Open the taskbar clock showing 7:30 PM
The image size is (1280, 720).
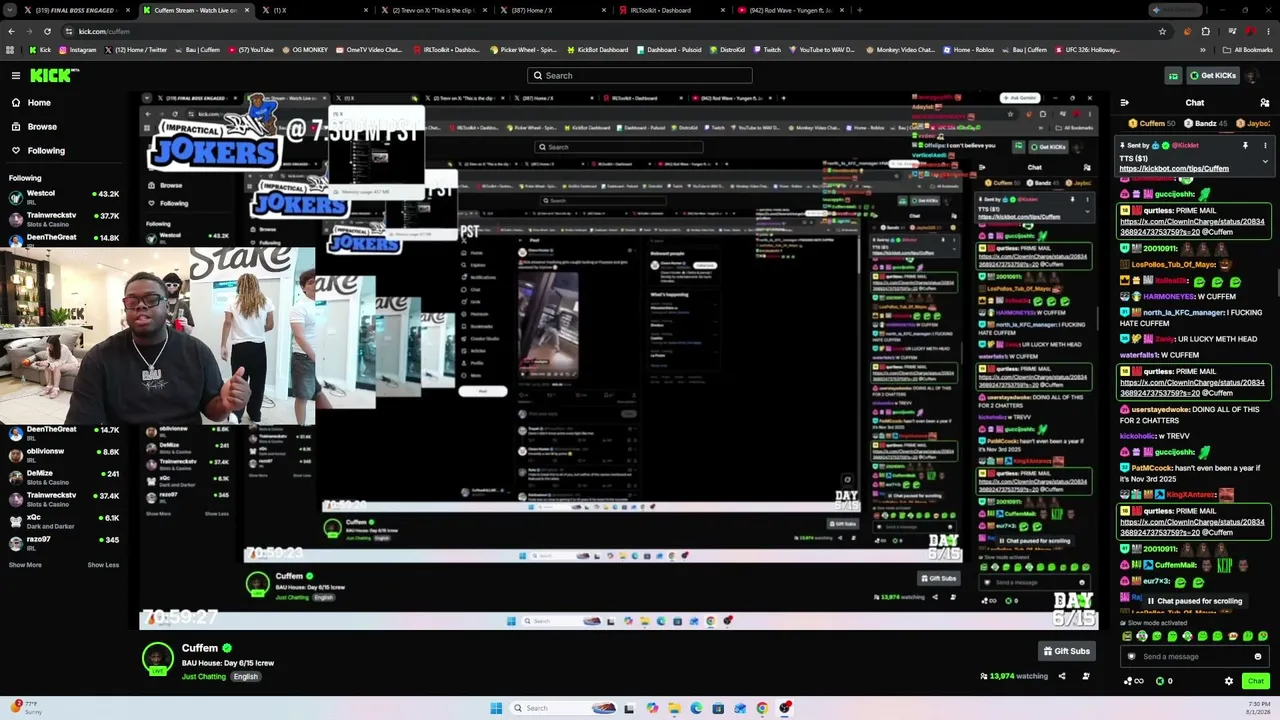(1258, 708)
